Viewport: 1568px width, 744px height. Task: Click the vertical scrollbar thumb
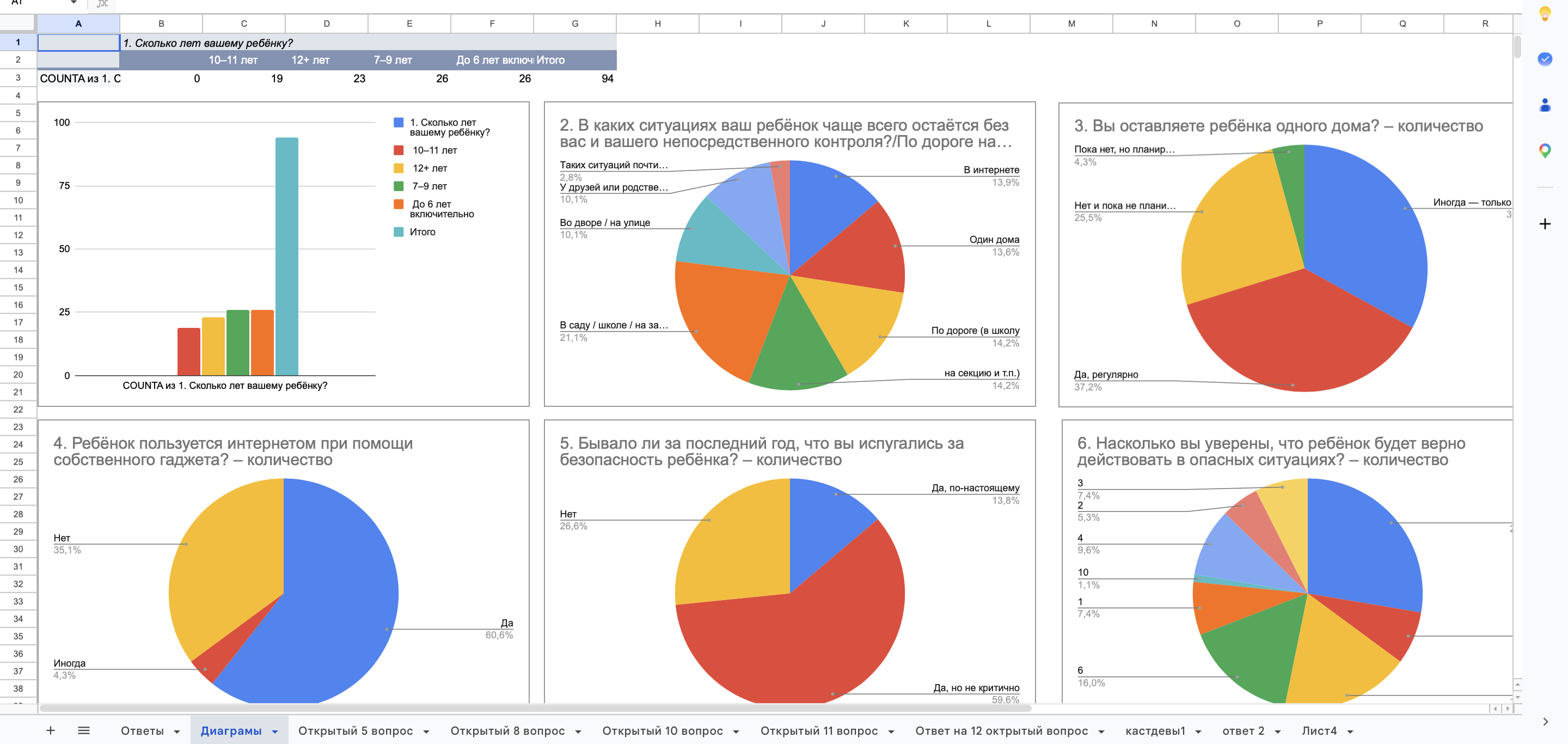click(1517, 47)
